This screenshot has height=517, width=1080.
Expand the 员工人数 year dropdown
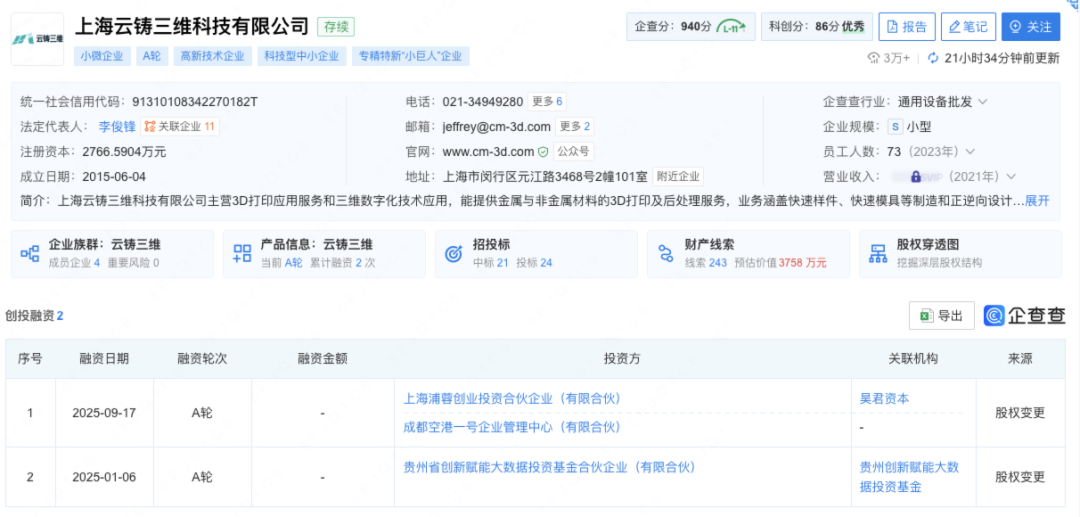coord(969,151)
